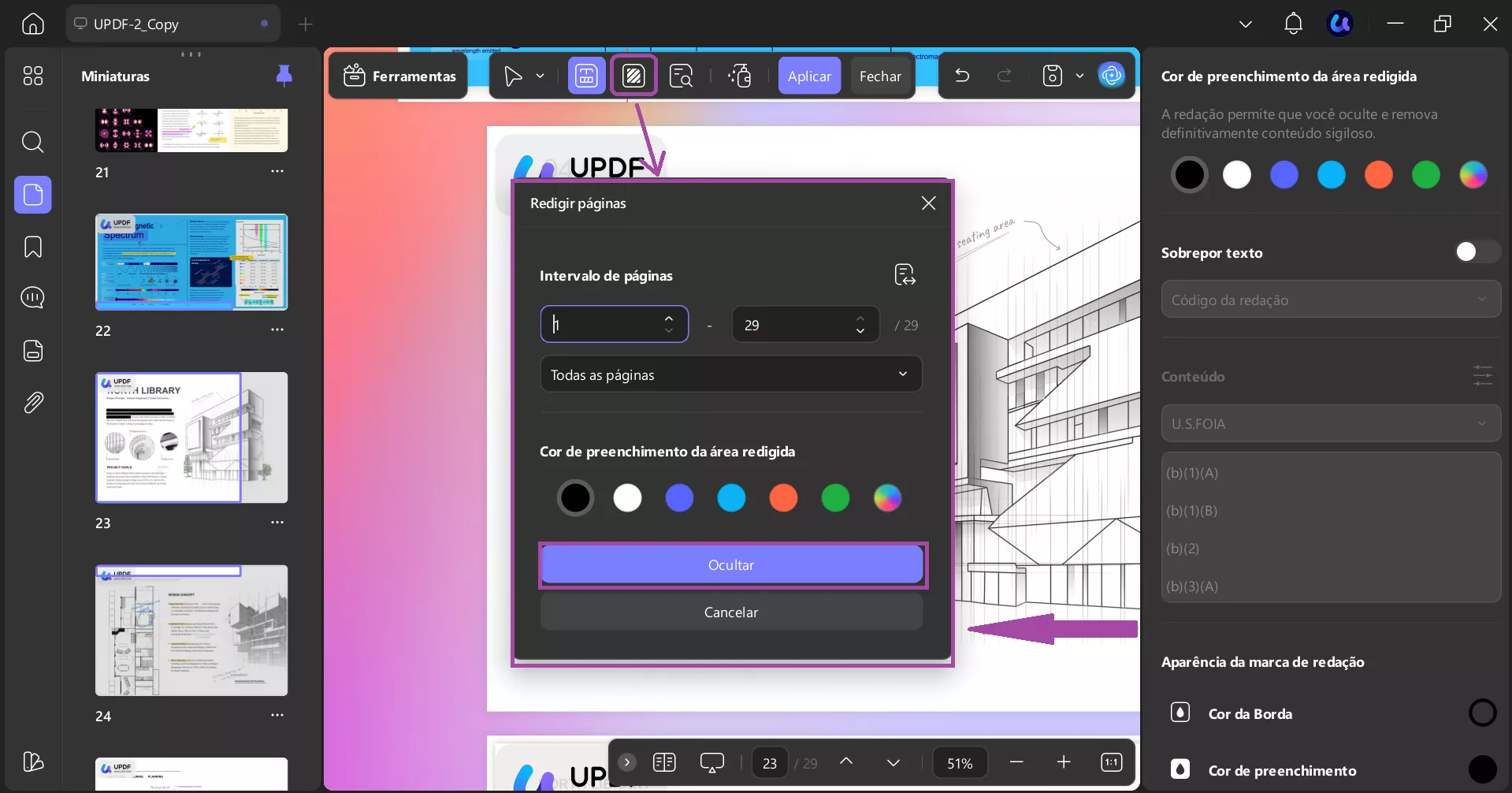The height and width of the screenshot is (793, 1512).
Task: Pick the black fill color in dialog
Action: (x=575, y=498)
